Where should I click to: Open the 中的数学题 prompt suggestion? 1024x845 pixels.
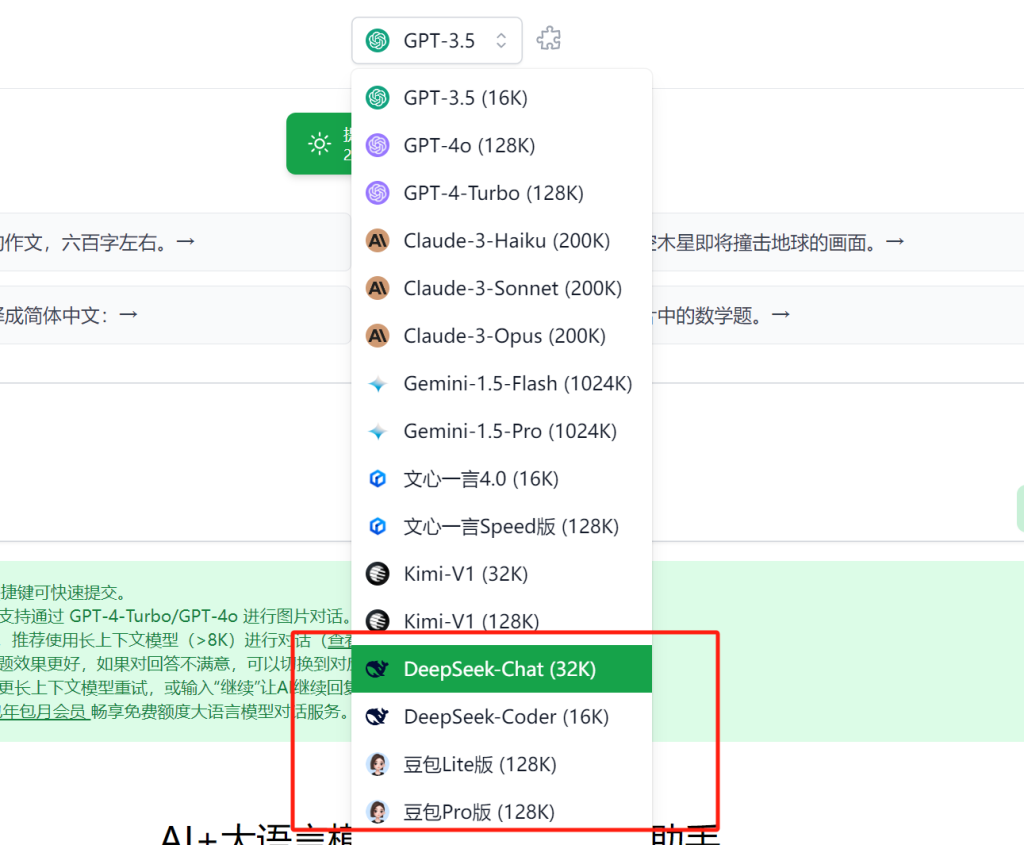point(838,315)
